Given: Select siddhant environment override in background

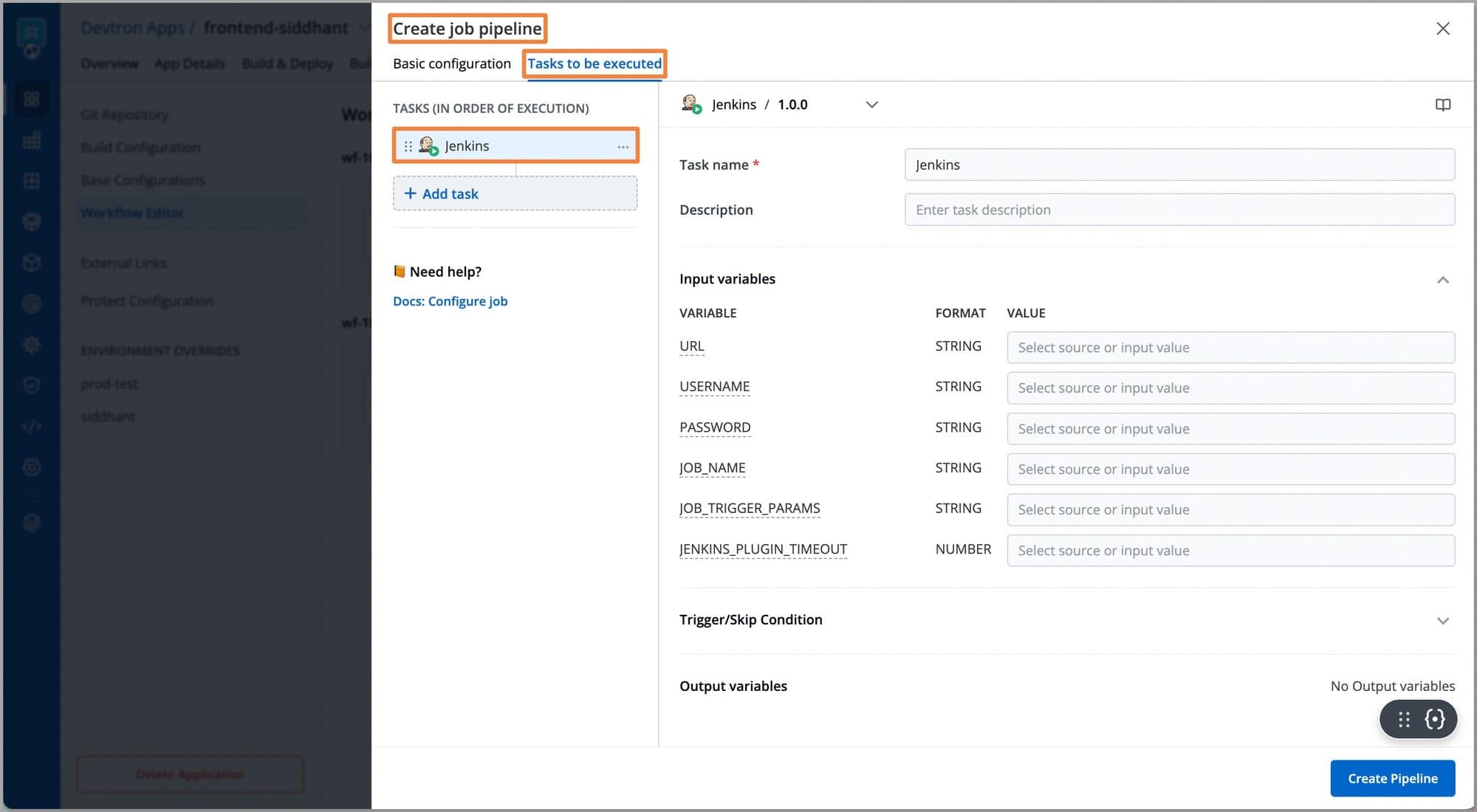Looking at the screenshot, I should [x=108, y=416].
